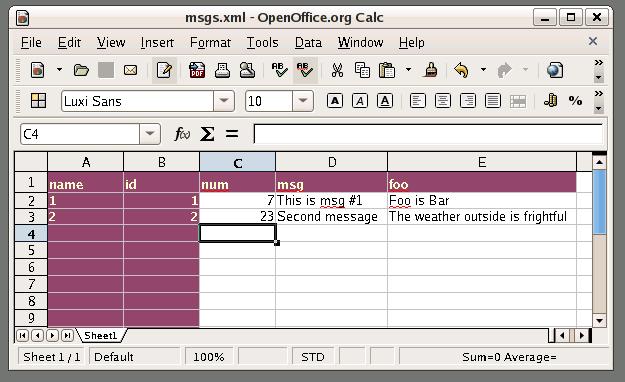Toggle bold formatting

[x=335, y=101]
